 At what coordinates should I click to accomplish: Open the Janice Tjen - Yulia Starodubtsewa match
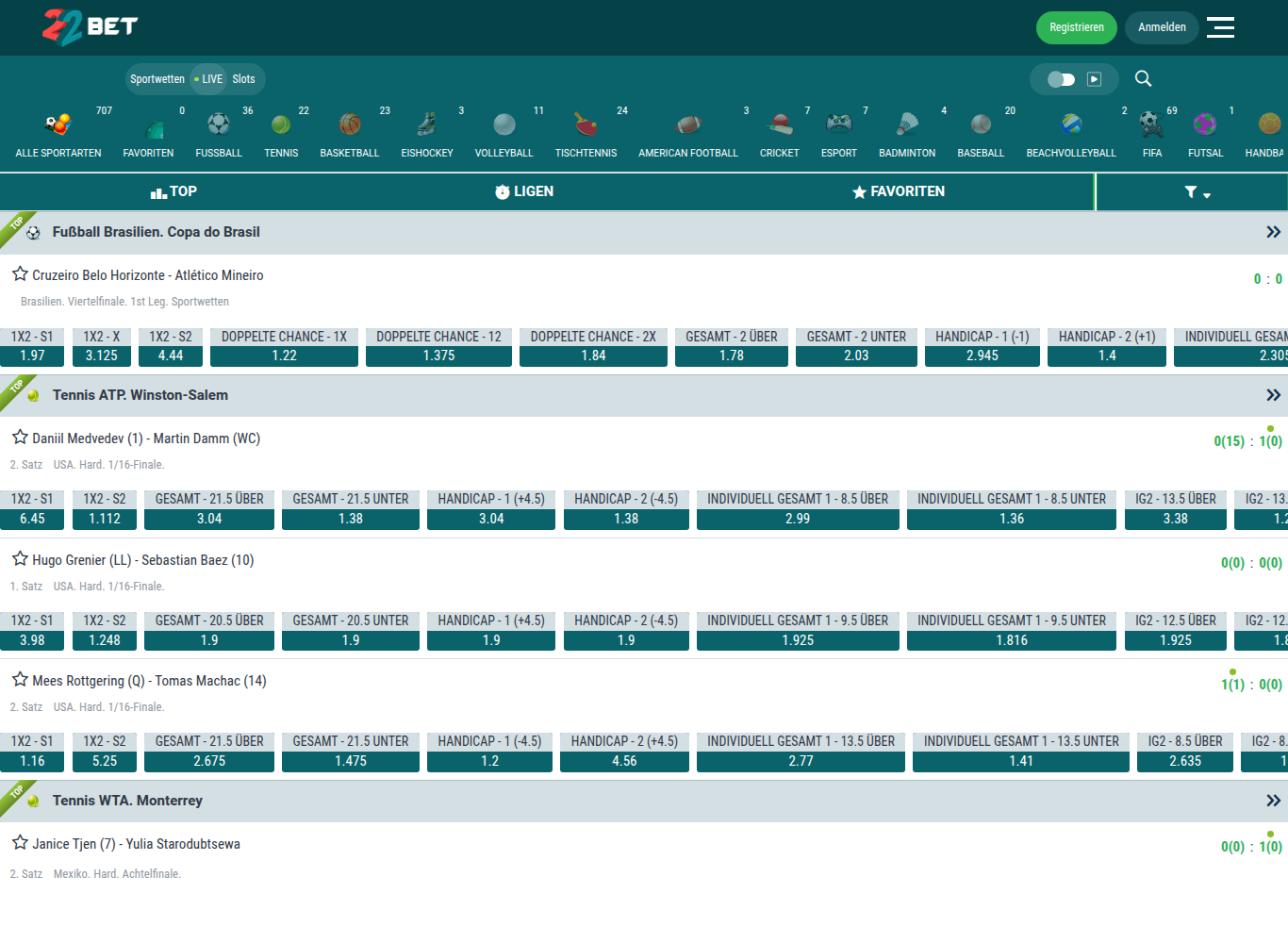point(136,844)
